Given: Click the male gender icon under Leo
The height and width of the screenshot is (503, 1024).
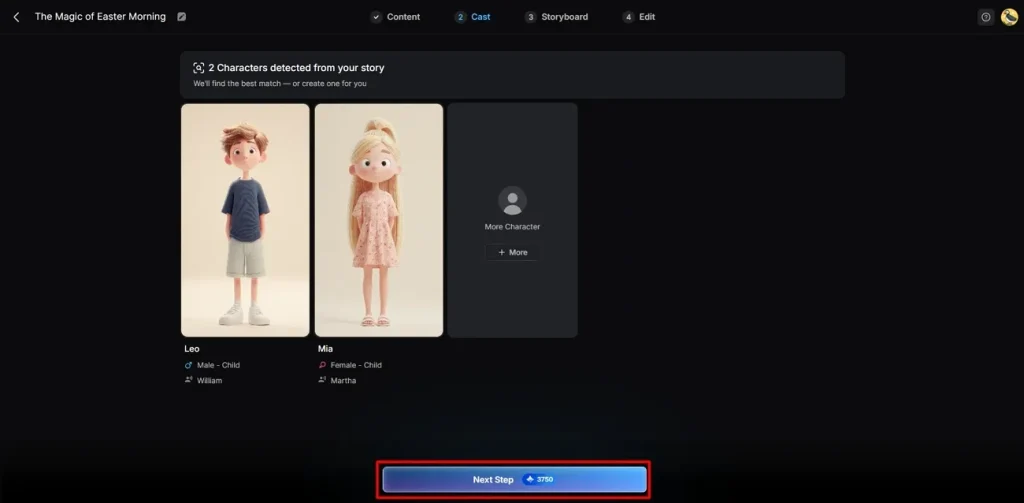Looking at the screenshot, I should tap(189, 365).
